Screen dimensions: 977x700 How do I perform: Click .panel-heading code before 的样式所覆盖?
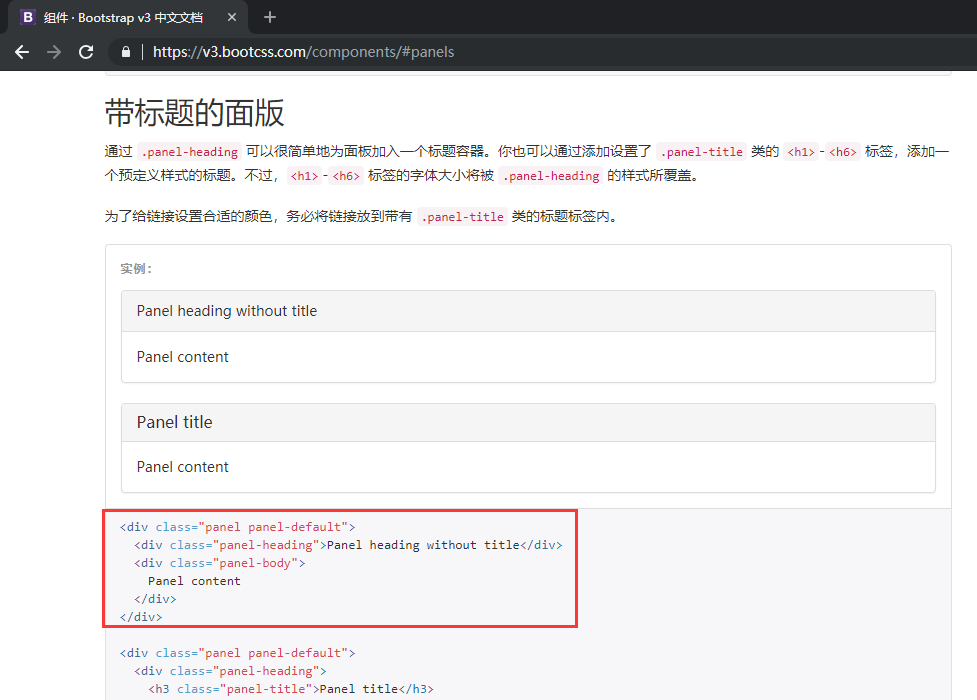tap(551, 176)
